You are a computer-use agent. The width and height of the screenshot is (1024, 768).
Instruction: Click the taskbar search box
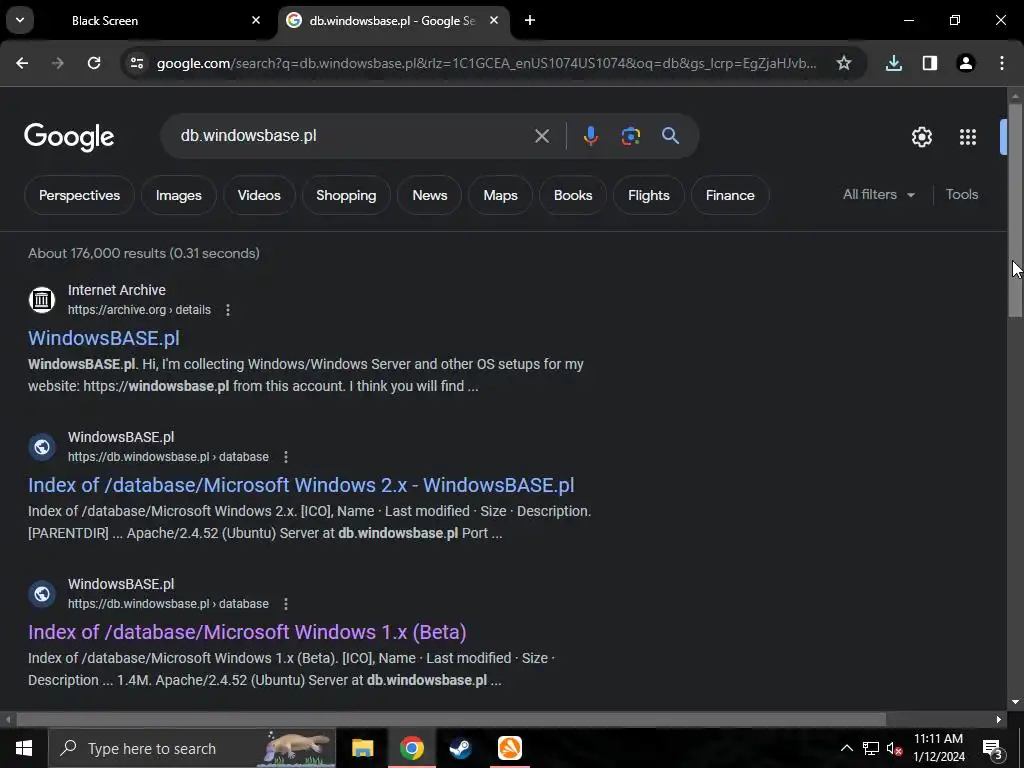(192, 748)
